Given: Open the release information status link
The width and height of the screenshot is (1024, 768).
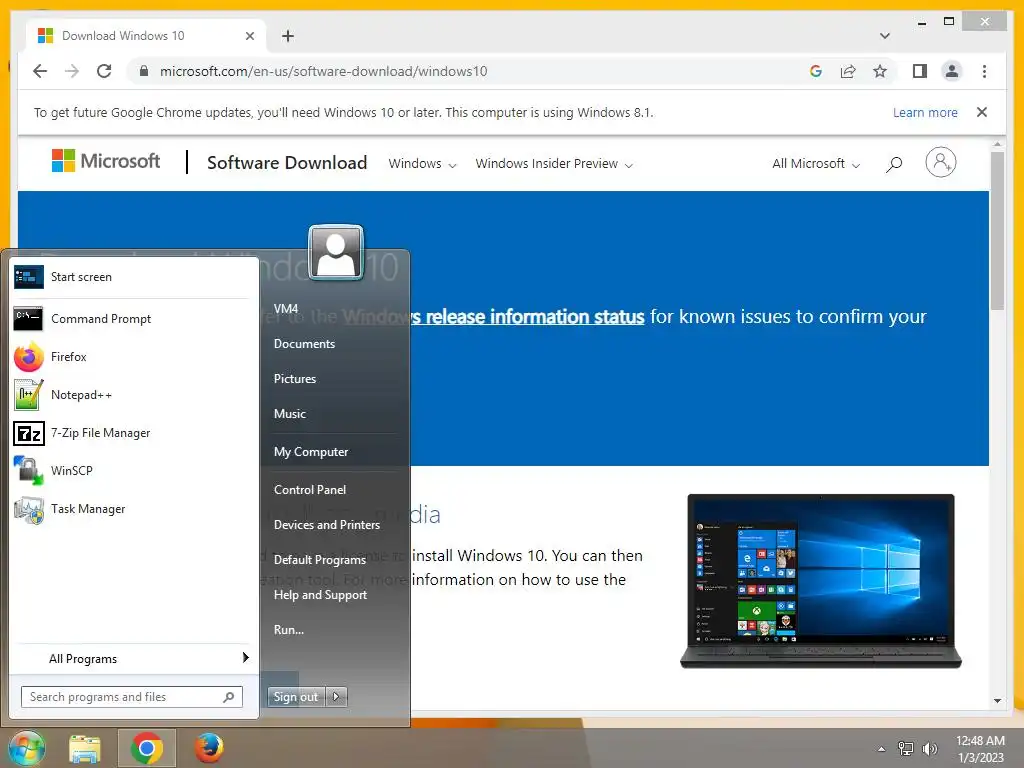Looking at the screenshot, I should pos(494,317).
